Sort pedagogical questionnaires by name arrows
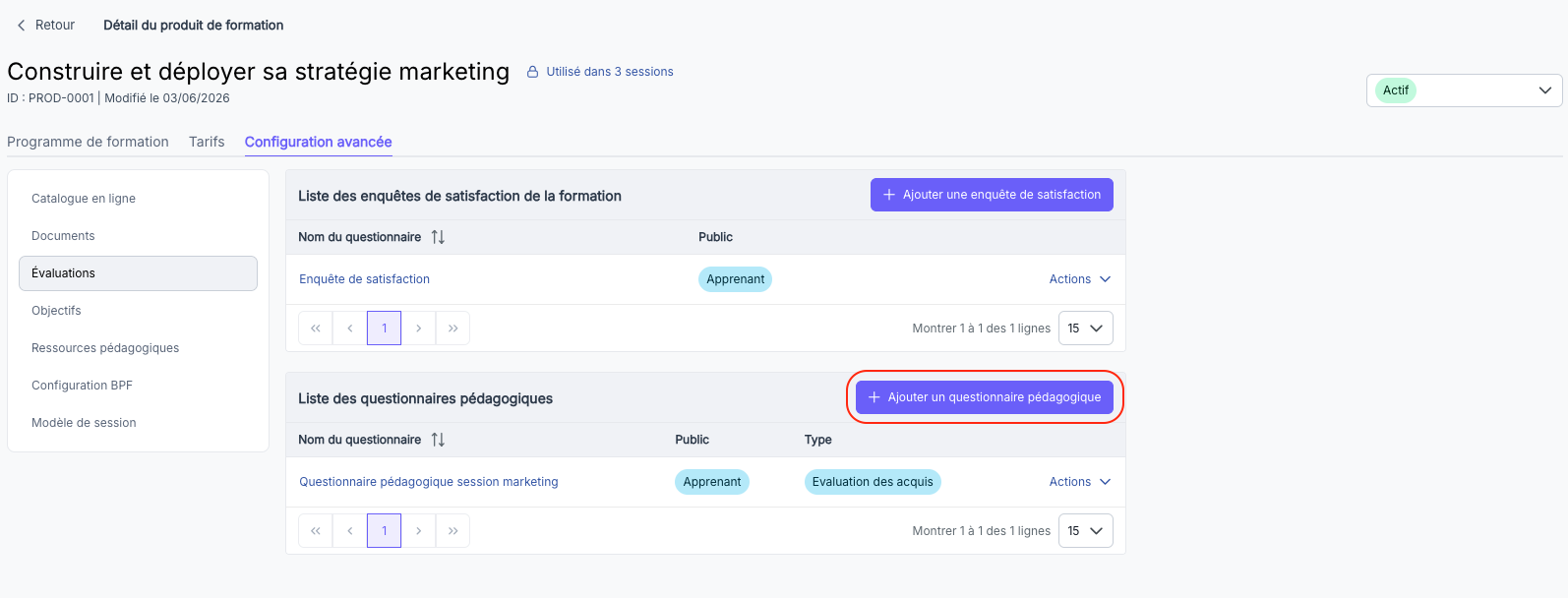The width and height of the screenshot is (1568, 598). tap(438, 440)
